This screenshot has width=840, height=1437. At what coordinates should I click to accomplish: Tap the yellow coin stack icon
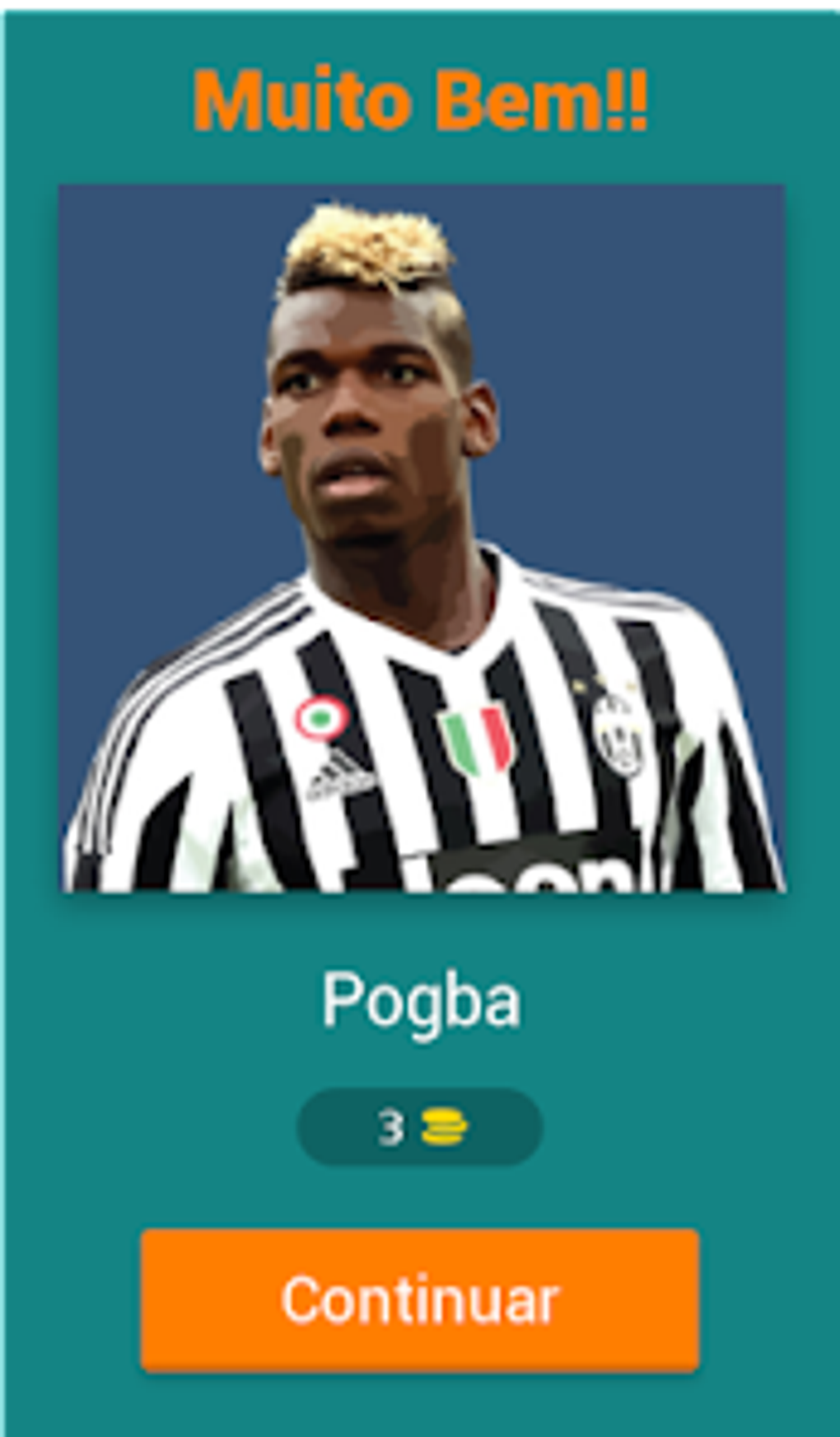click(444, 1127)
